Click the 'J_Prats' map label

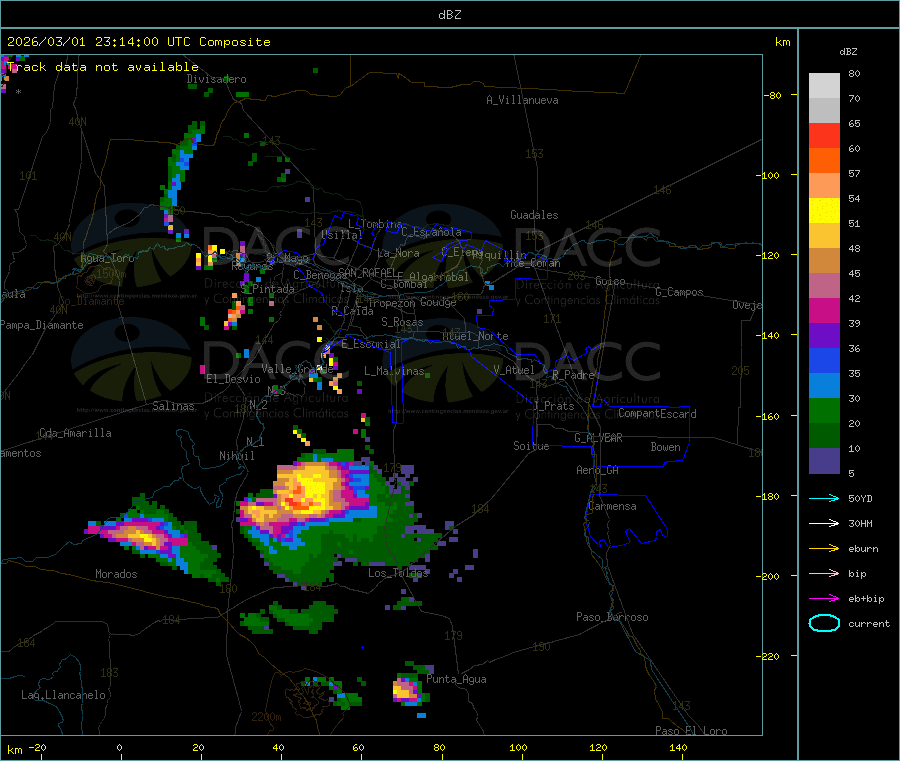click(x=553, y=405)
